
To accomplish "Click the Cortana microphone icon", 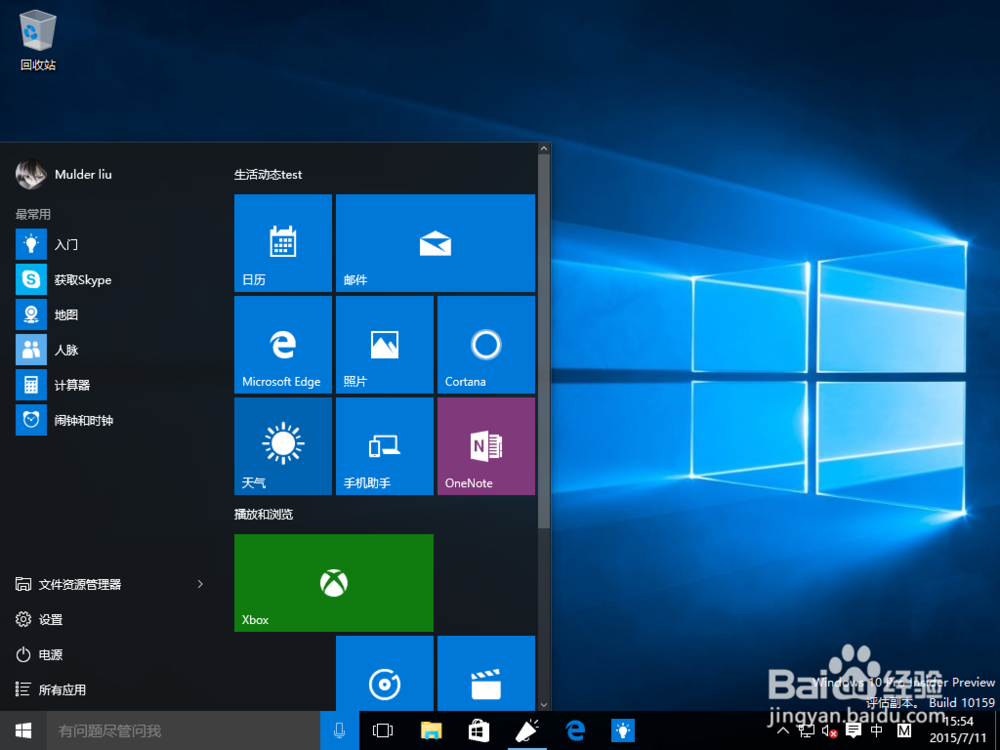I will 339,730.
